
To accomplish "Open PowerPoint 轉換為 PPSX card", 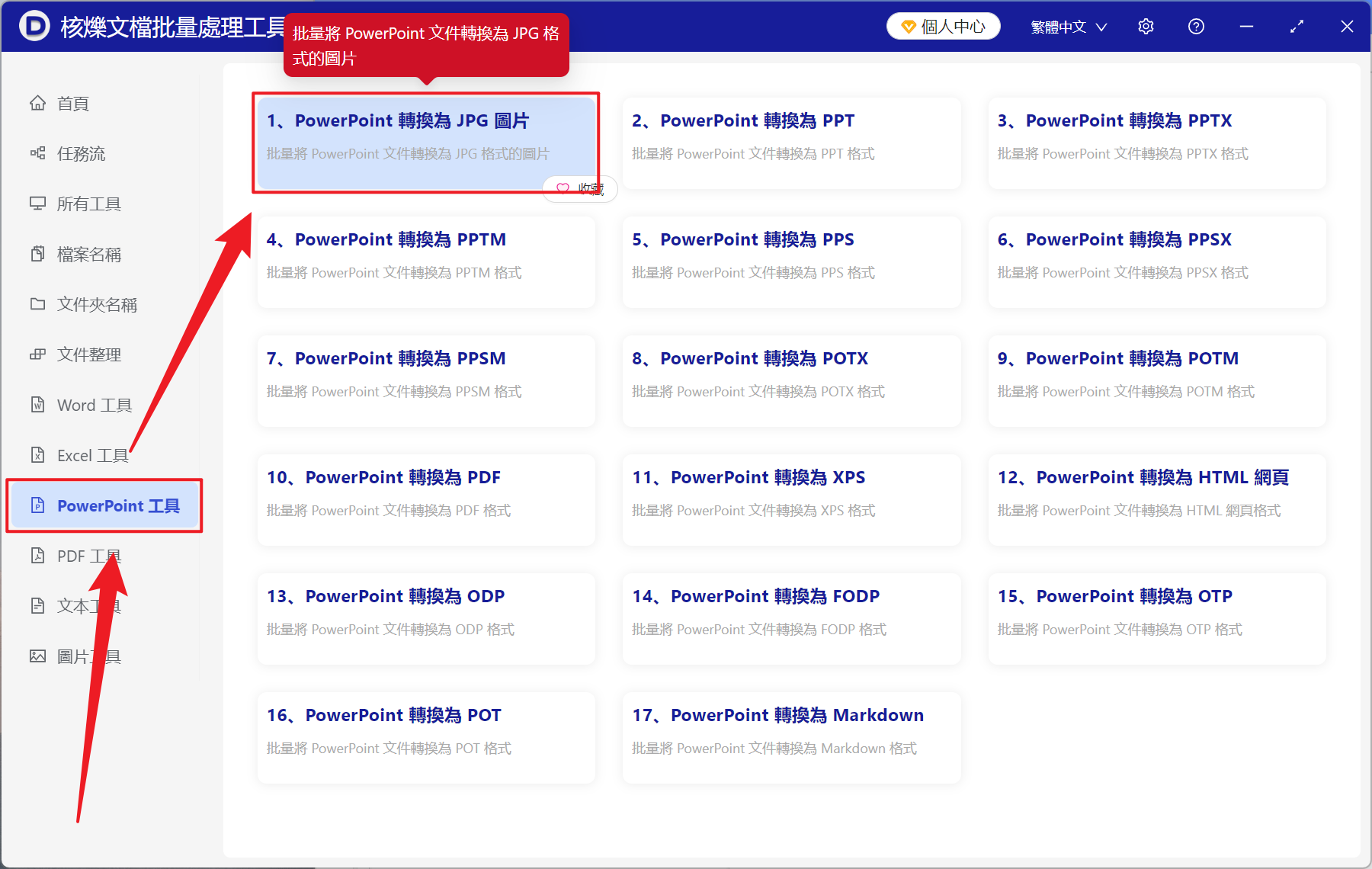I will [1157, 262].
